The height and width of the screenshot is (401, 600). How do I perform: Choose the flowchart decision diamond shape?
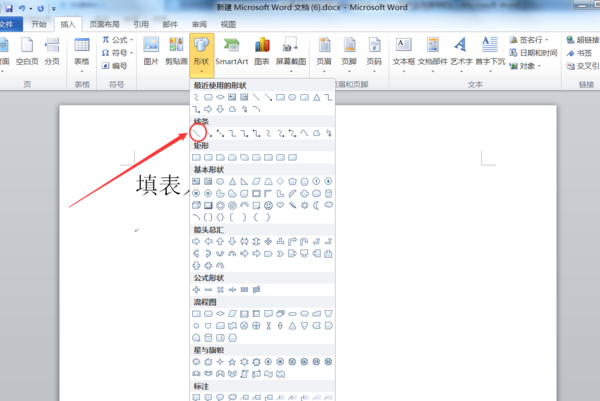[220, 314]
